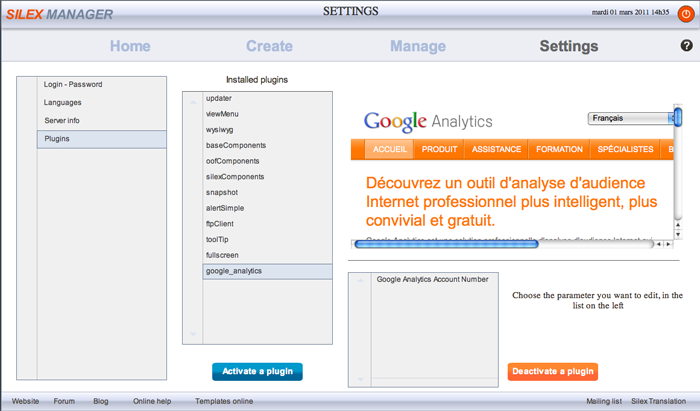Click the date and time text

click(x=630, y=12)
